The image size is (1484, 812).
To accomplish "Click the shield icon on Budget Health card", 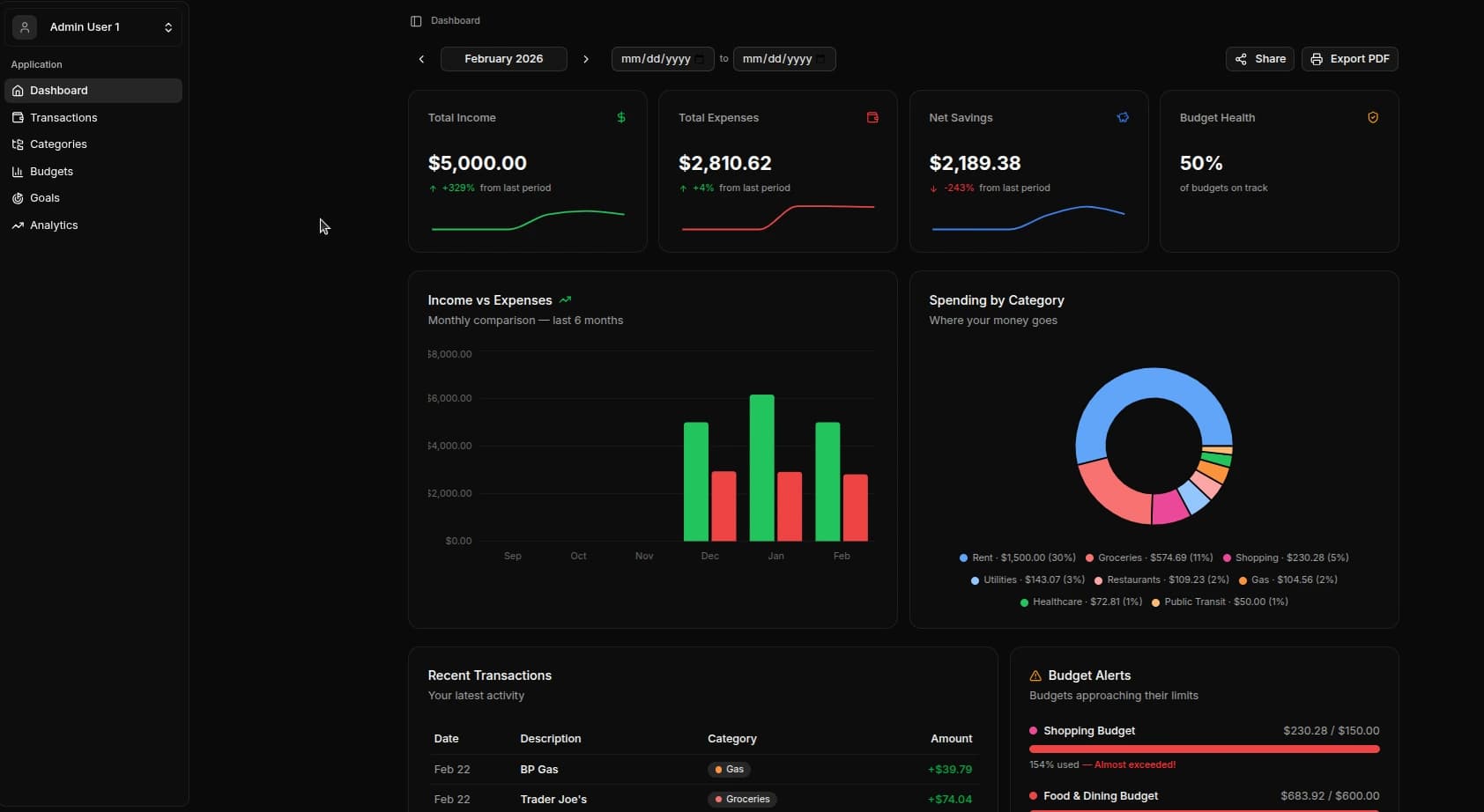I will tap(1372, 117).
